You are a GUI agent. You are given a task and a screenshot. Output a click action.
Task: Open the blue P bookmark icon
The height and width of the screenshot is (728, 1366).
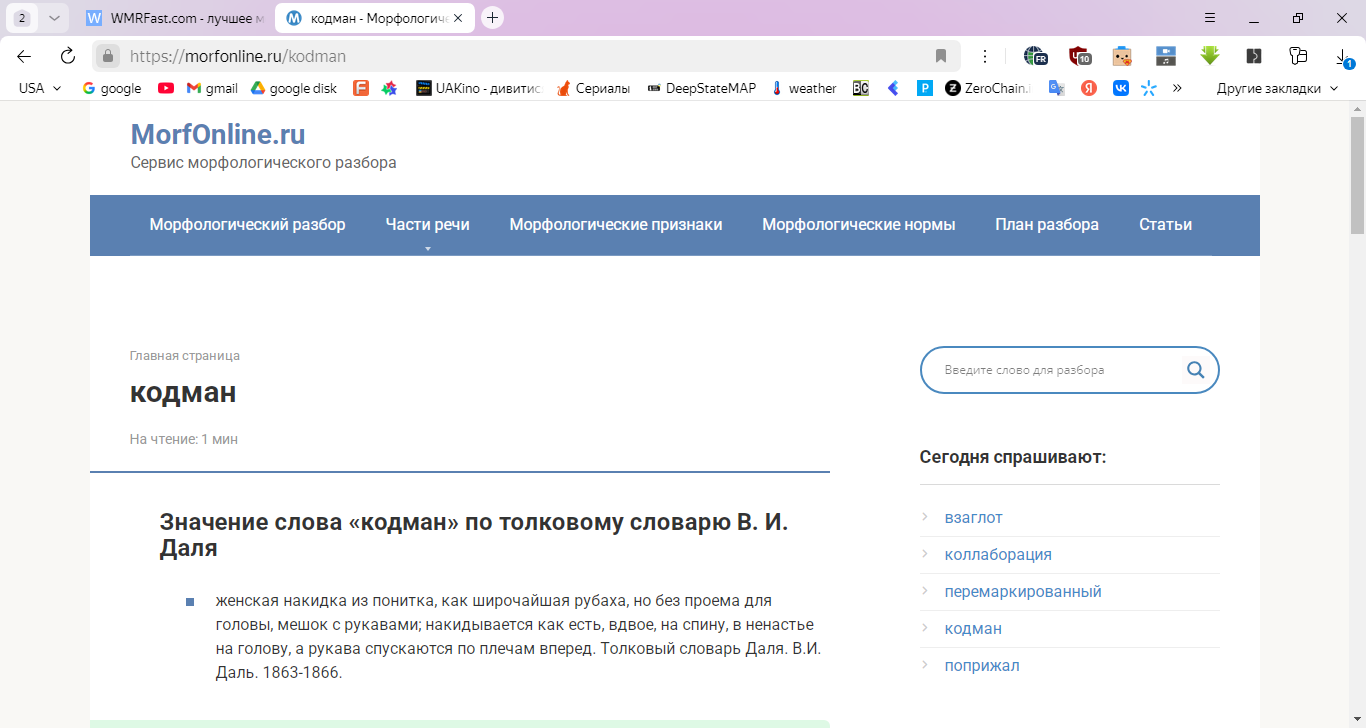(925, 88)
